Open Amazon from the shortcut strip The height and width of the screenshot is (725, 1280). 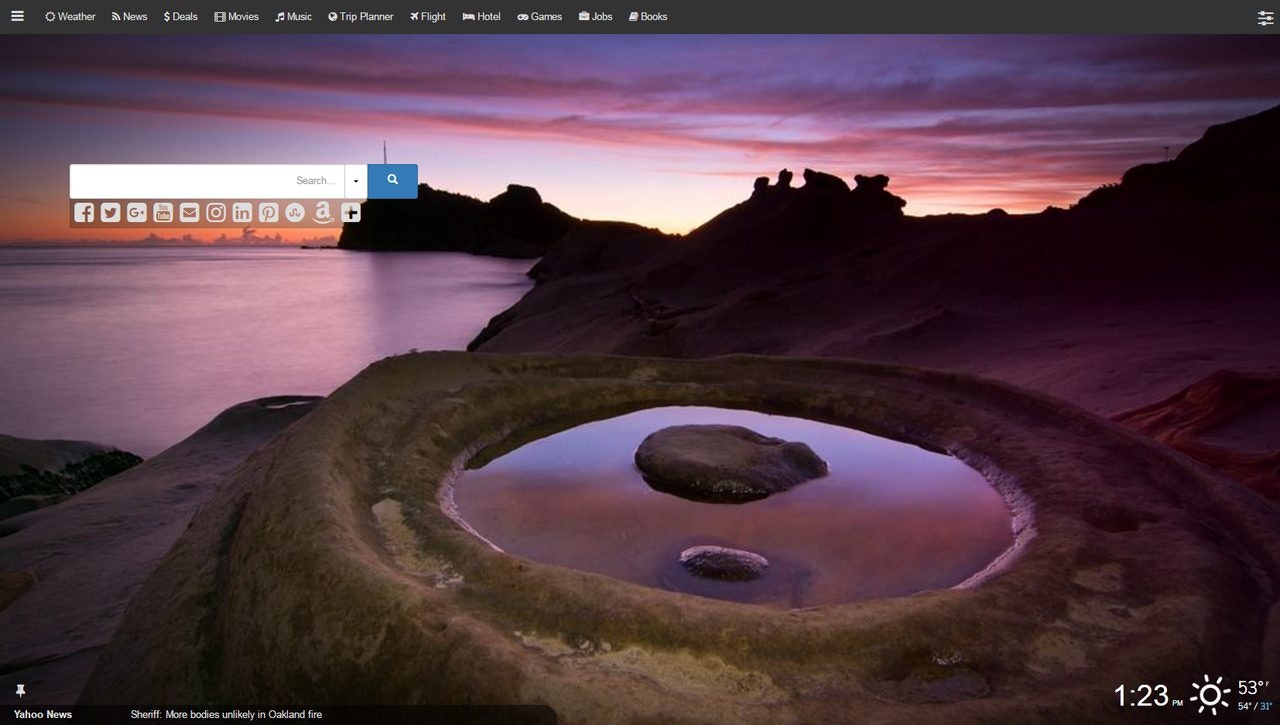pyautogui.click(x=322, y=212)
